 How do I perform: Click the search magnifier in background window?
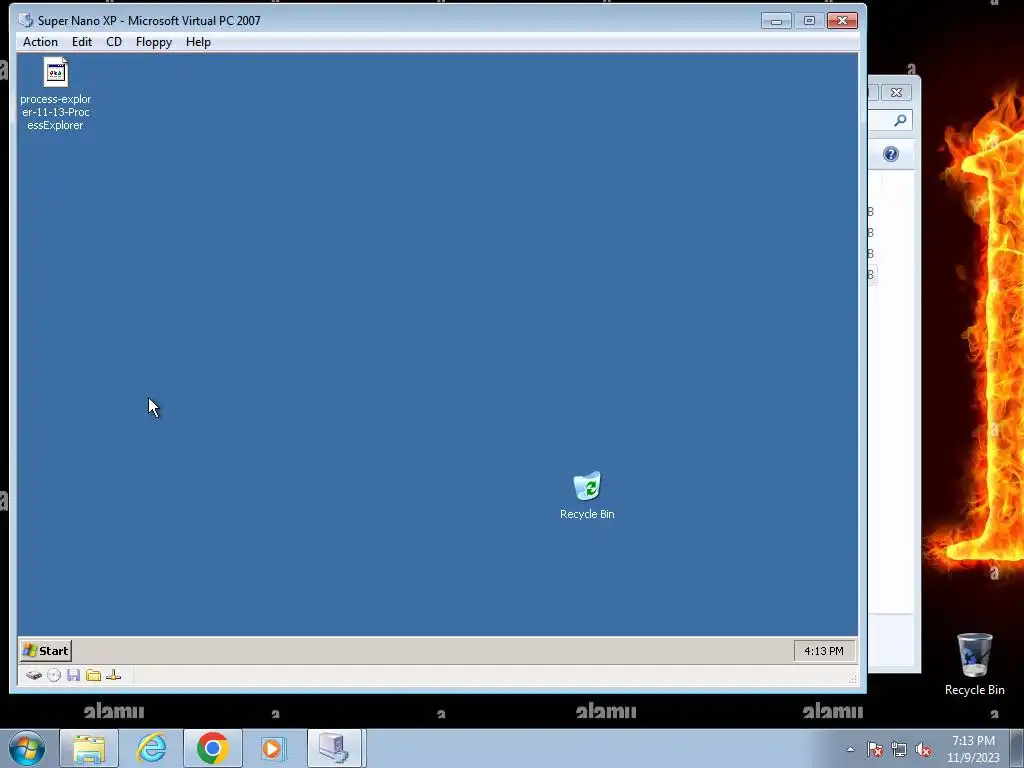tap(900, 120)
